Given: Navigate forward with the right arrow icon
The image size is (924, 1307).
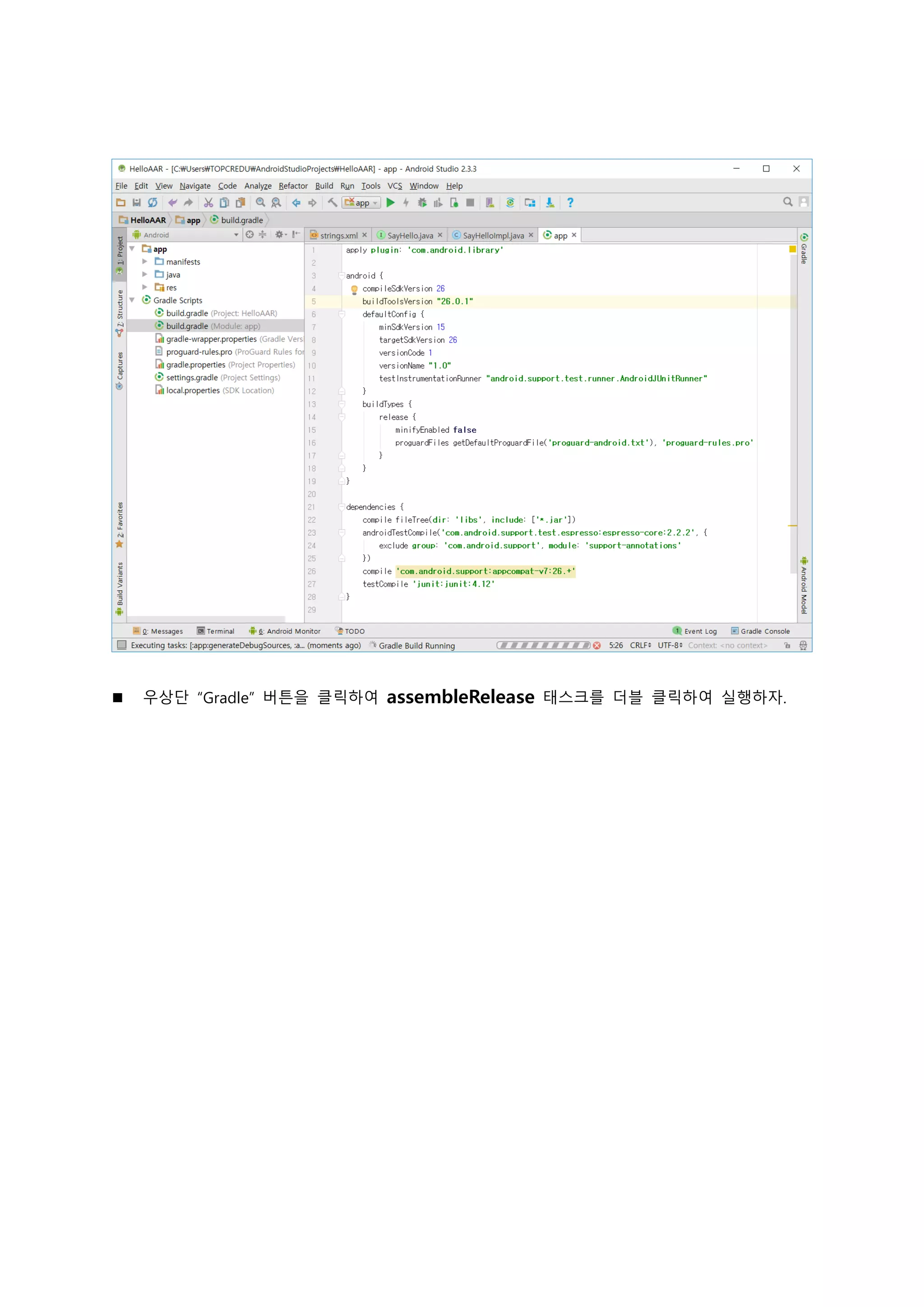Looking at the screenshot, I should [312, 203].
